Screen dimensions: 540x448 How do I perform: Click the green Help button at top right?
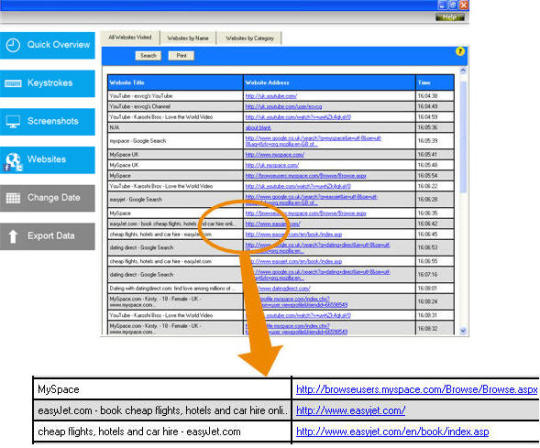tap(450, 17)
